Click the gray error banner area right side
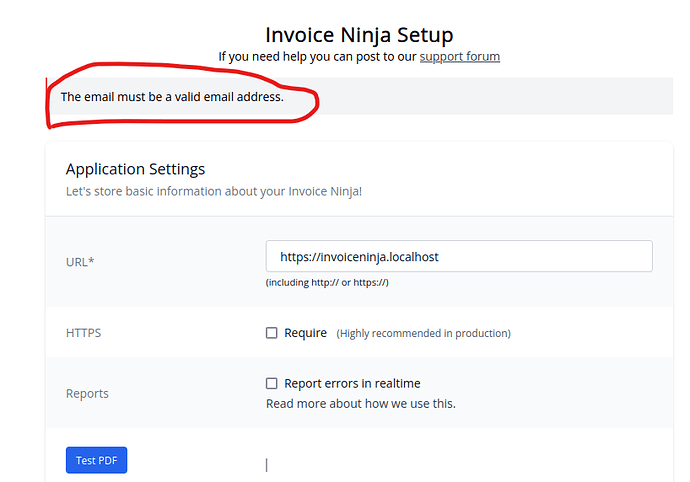 pos(497,96)
